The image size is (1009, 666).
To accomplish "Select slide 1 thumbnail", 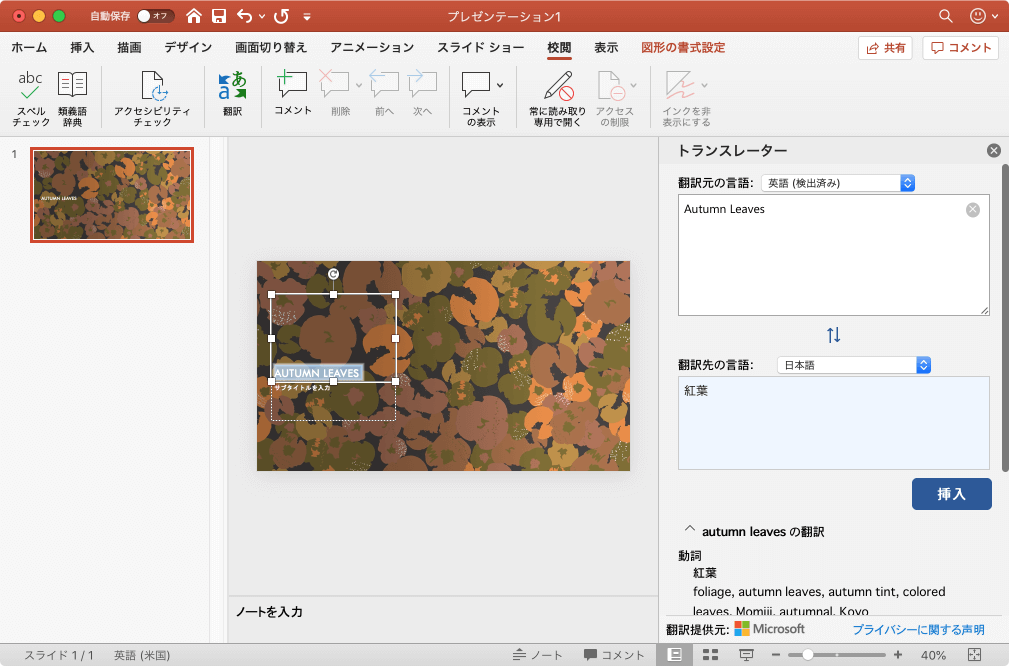I will (112, 196).
